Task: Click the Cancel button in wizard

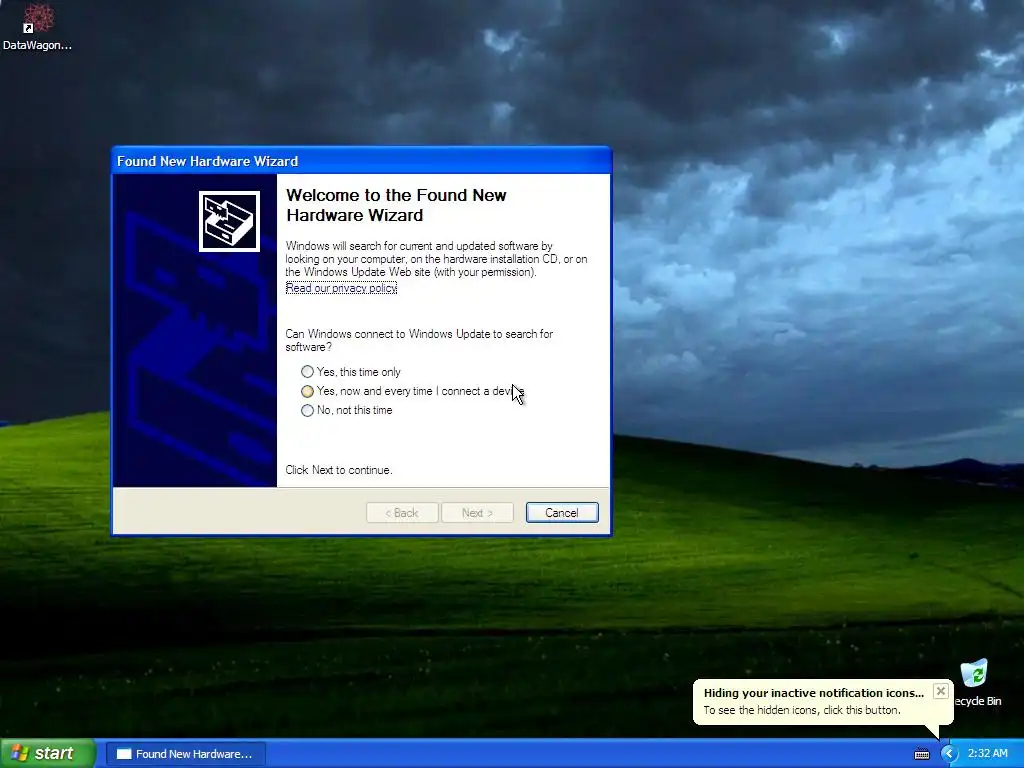Action: 562,513
